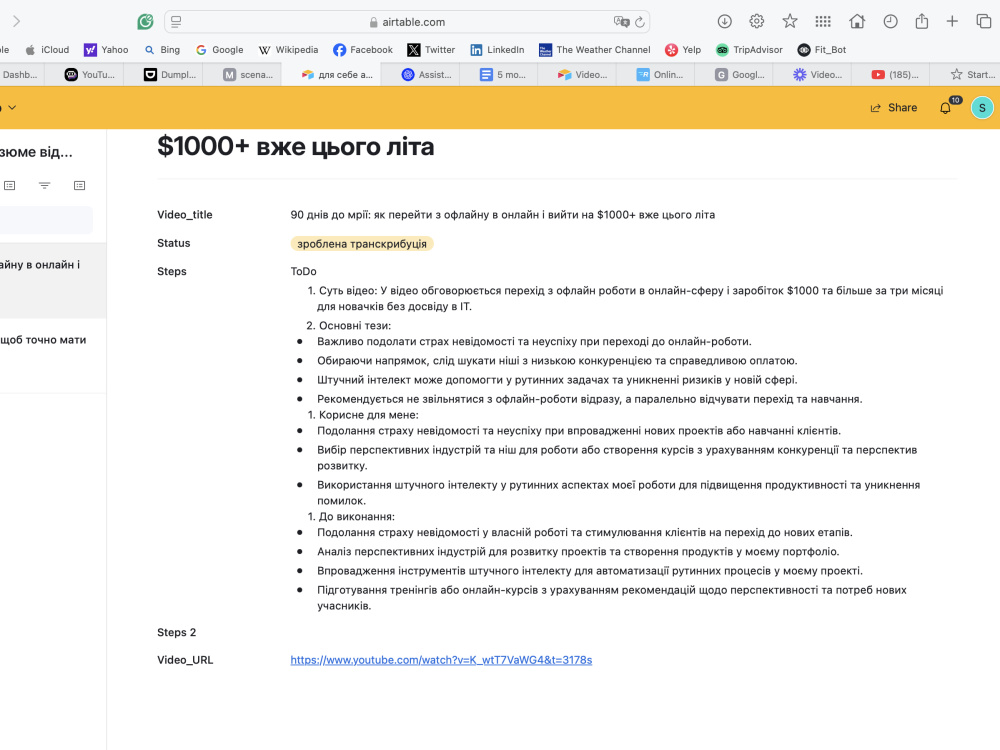The height and width of the screenshot is (750, 1000).
Task: Click the Grammarly extension icon
Action: [x=145, y=22]
